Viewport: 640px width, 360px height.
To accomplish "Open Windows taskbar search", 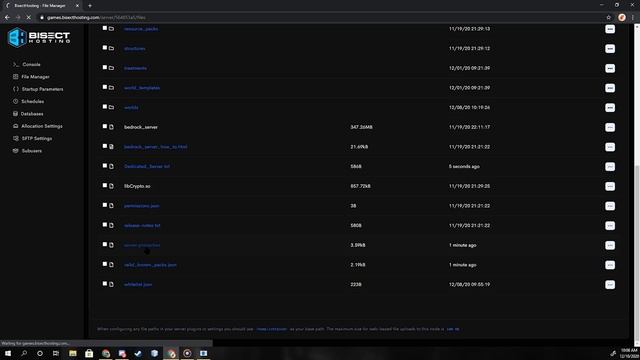I will [24, 353].
